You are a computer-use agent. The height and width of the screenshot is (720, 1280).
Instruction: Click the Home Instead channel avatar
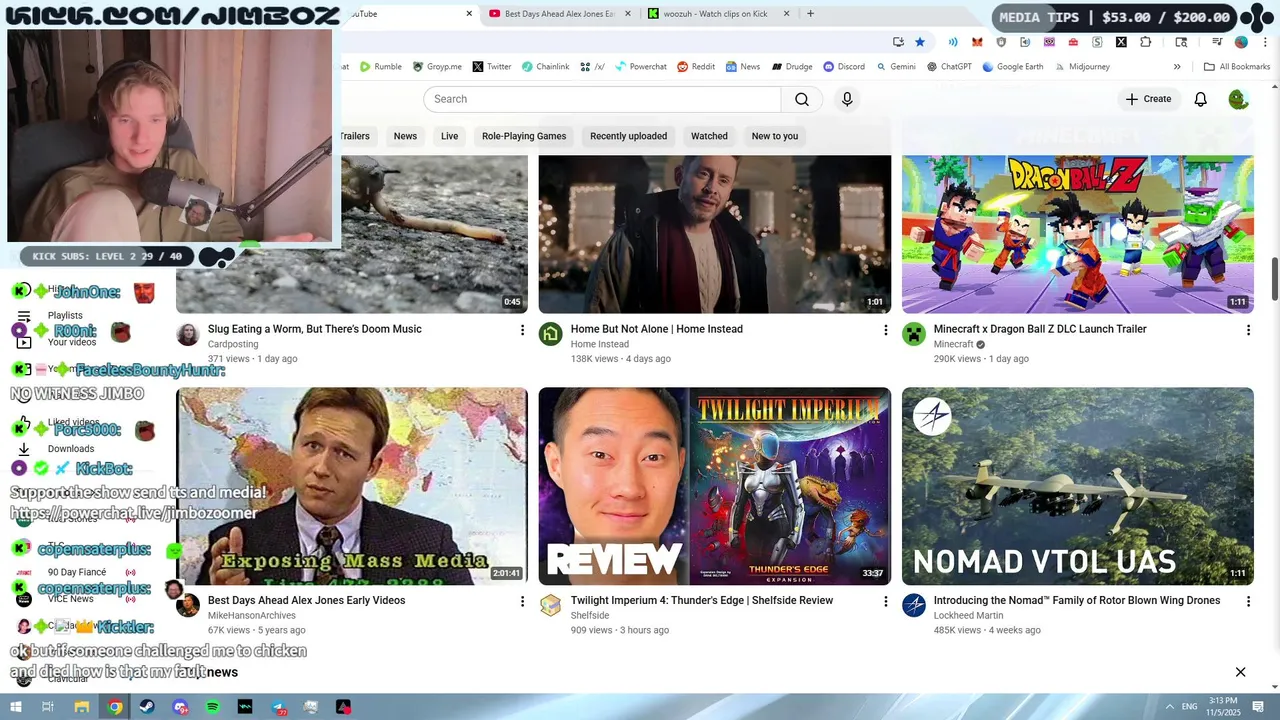point(551,334)
